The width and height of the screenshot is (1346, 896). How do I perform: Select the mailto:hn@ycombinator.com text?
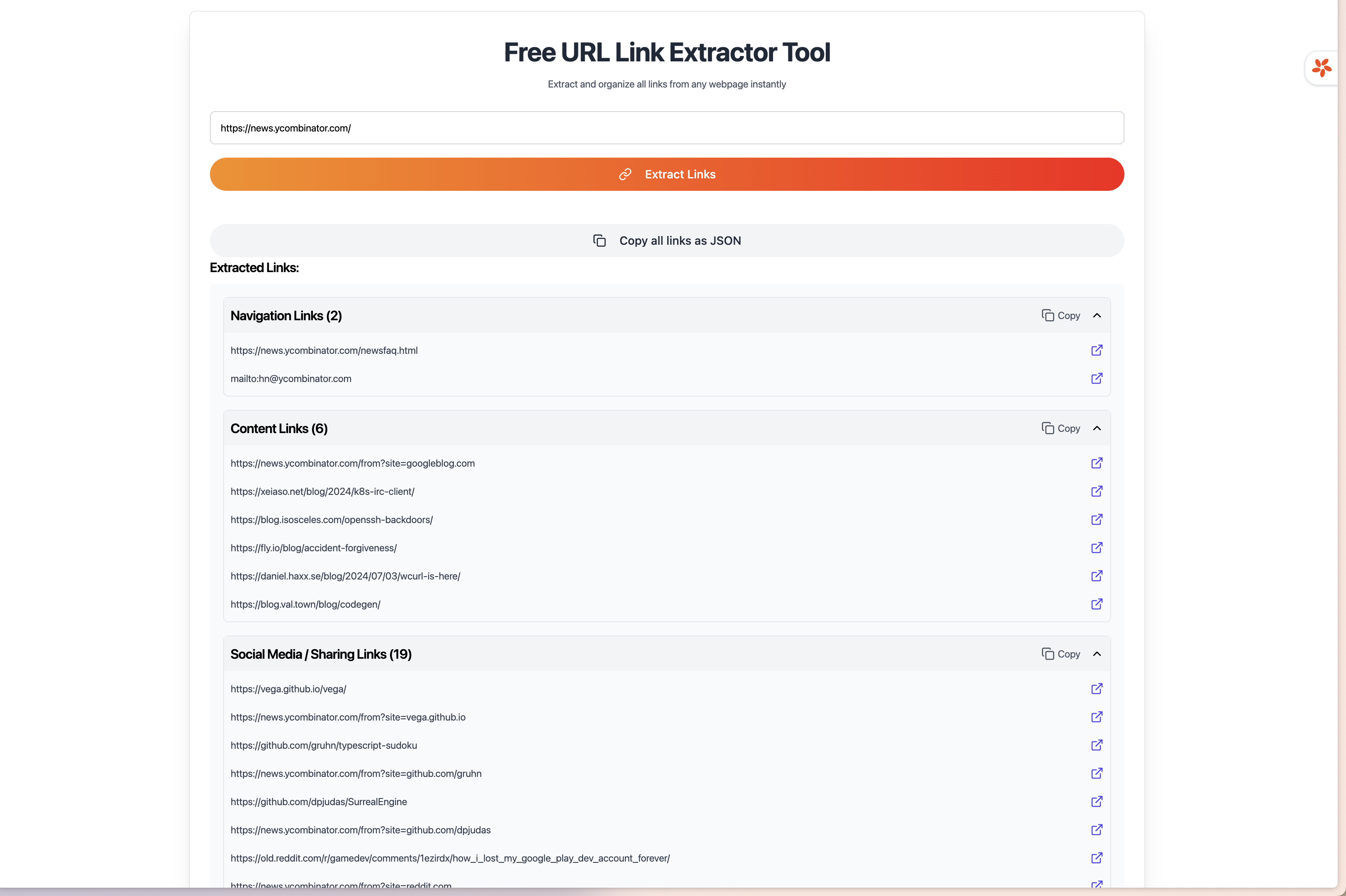(x=291, y=378)
